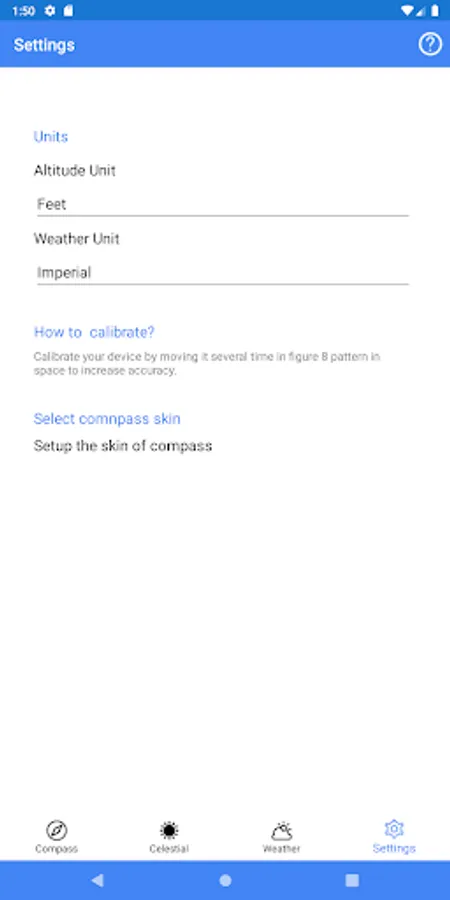Image resolution: width=450 pixels, height=900 pixels.
Task: Tap the Android back triangle button
Action: click(x=98, y=880)
